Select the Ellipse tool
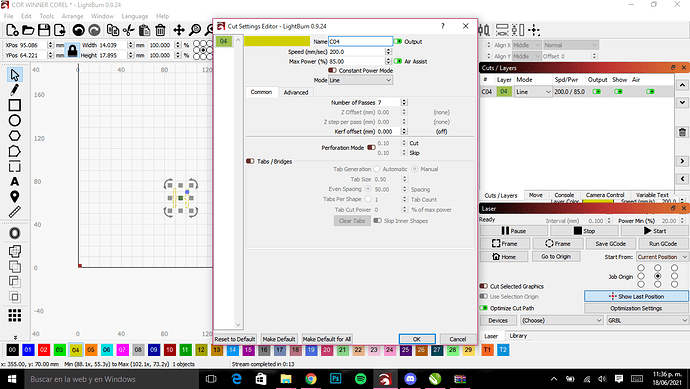This screenshot has height=389, width=690. click(x=15, y=121)
